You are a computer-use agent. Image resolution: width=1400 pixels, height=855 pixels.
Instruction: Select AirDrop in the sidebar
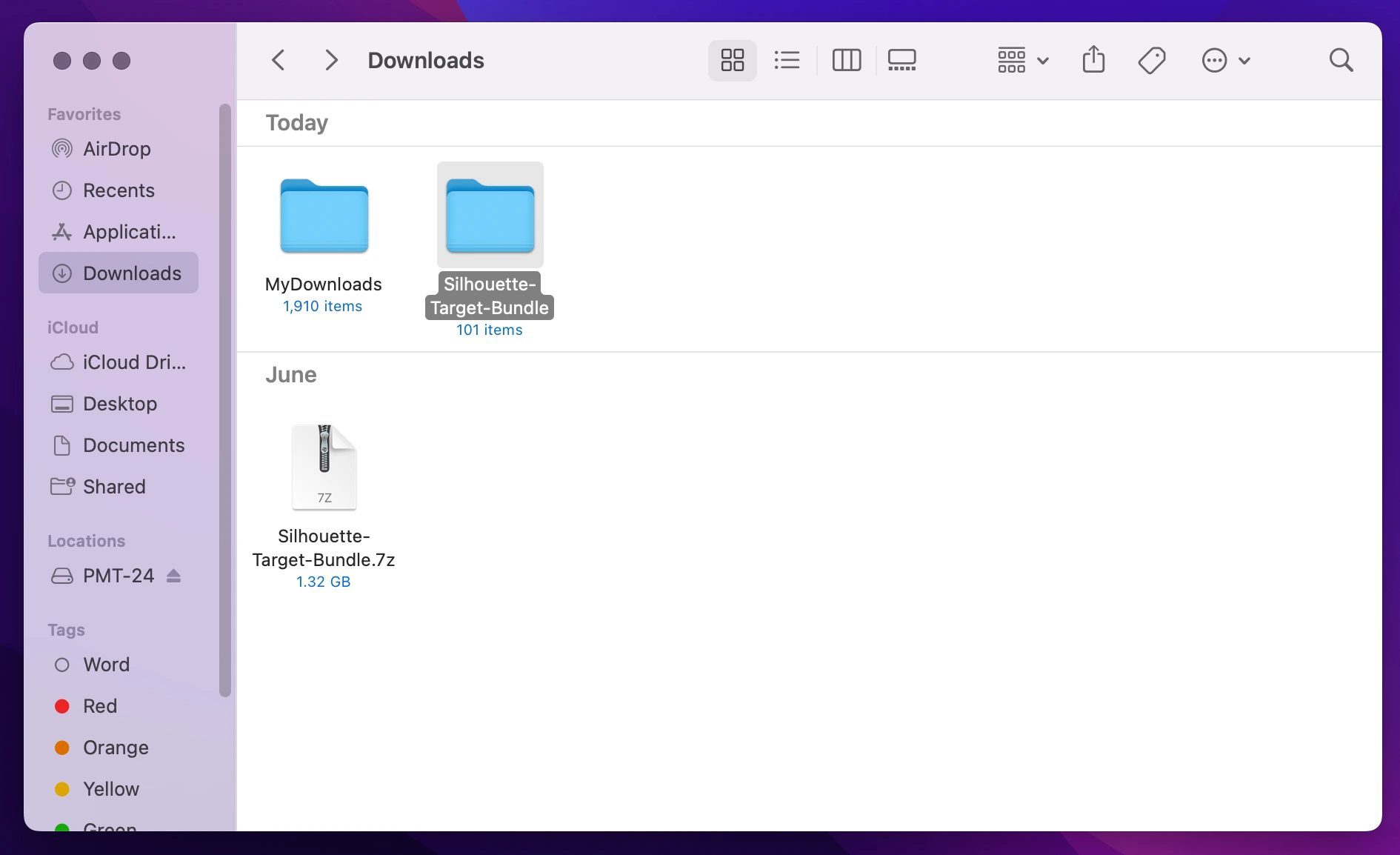(119, 149)
